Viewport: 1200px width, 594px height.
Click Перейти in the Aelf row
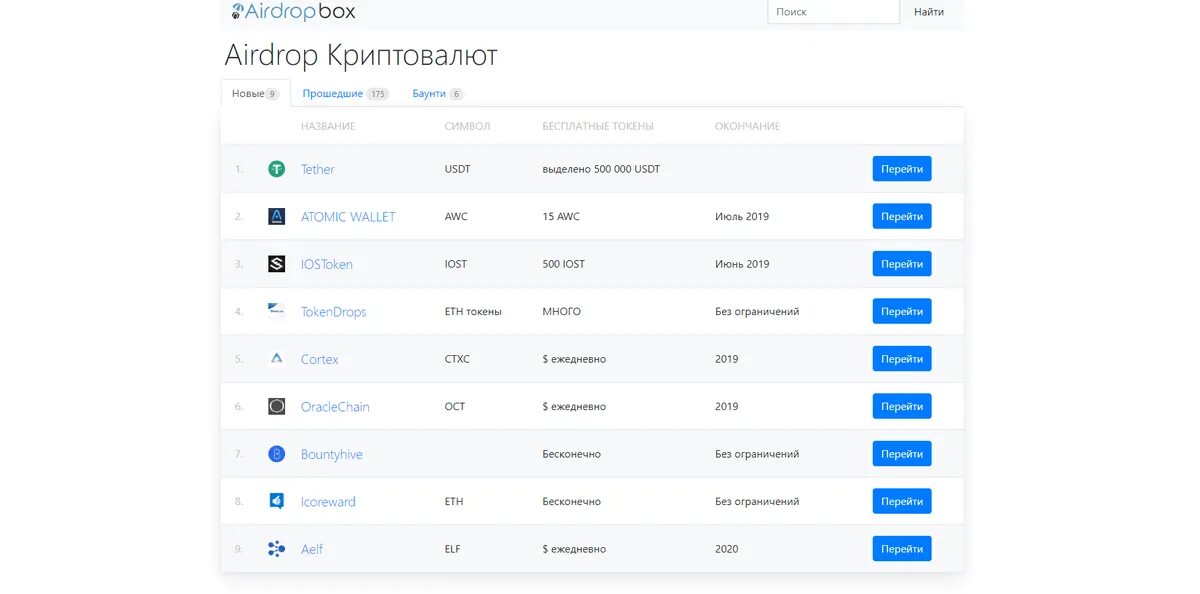(x=902, y=549)
